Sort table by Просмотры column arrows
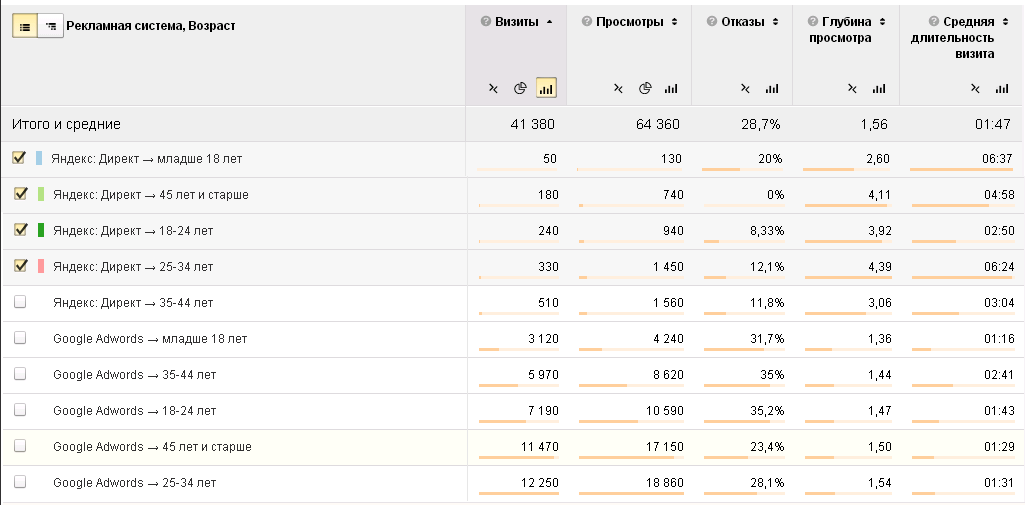 (x=675, y=22)
